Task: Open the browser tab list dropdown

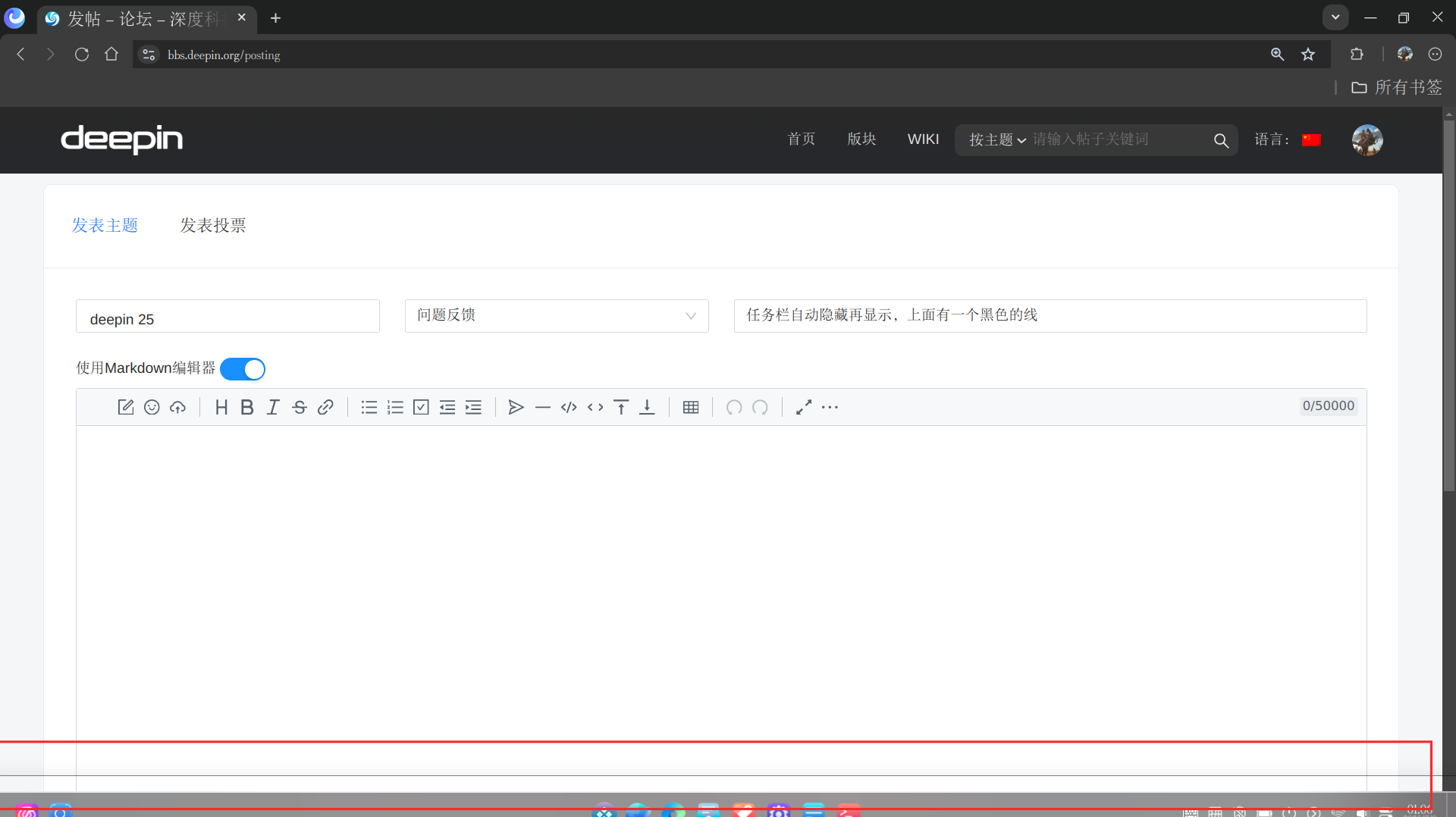Action: pos(1335,17)
